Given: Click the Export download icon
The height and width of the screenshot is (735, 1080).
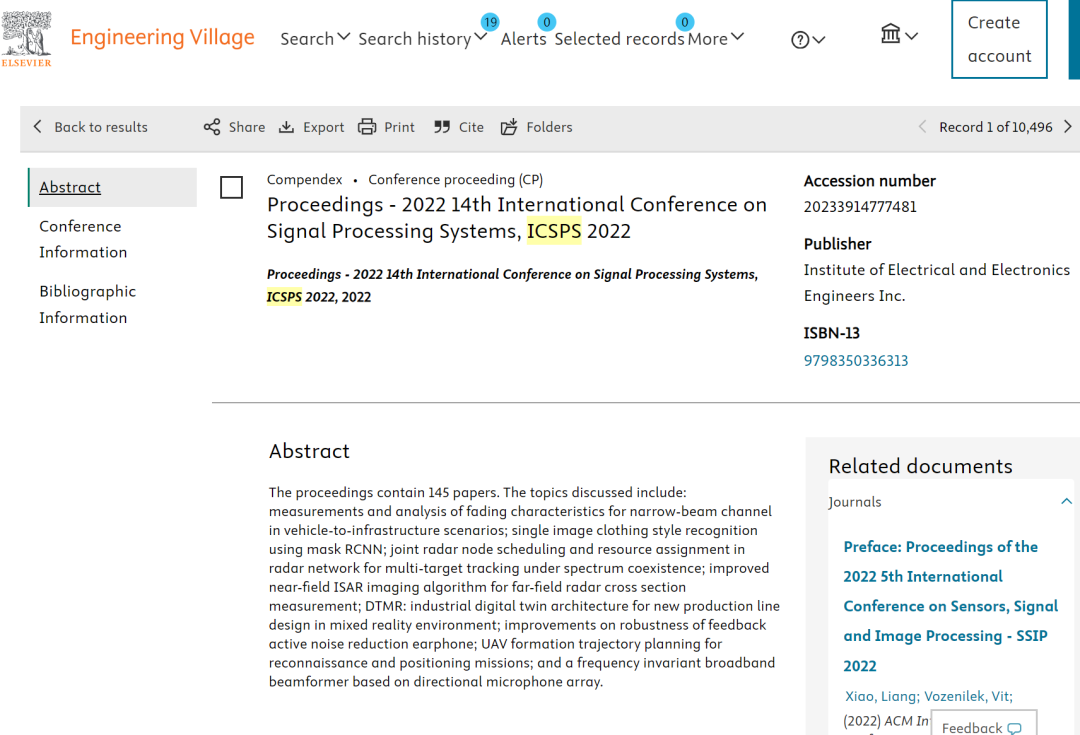Looking at the screenshot, I should pos(287,127).
